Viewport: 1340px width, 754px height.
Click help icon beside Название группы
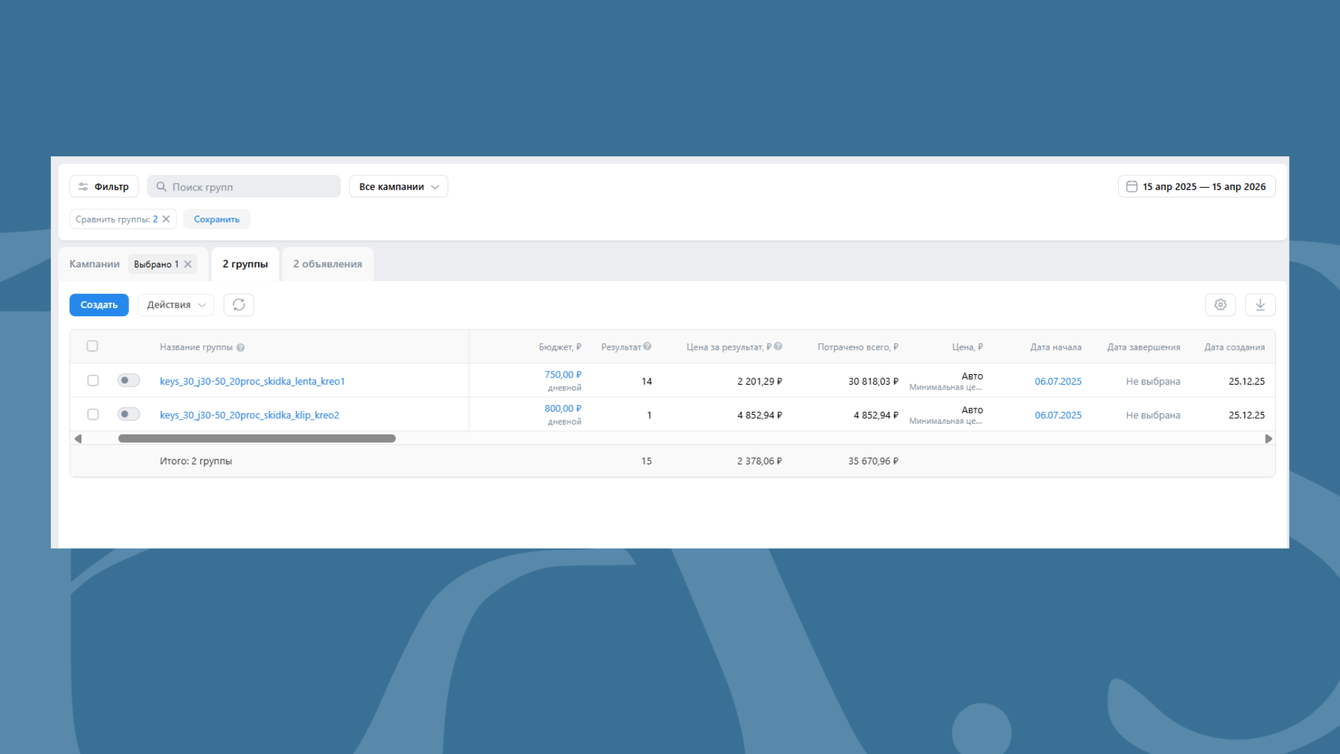(x=240, y=348)
